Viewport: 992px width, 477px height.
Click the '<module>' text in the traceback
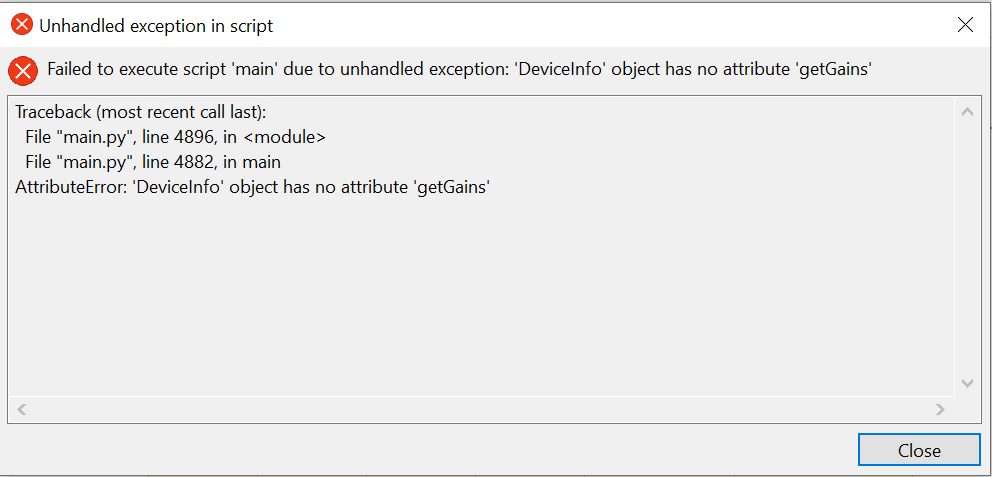[285, 137]
